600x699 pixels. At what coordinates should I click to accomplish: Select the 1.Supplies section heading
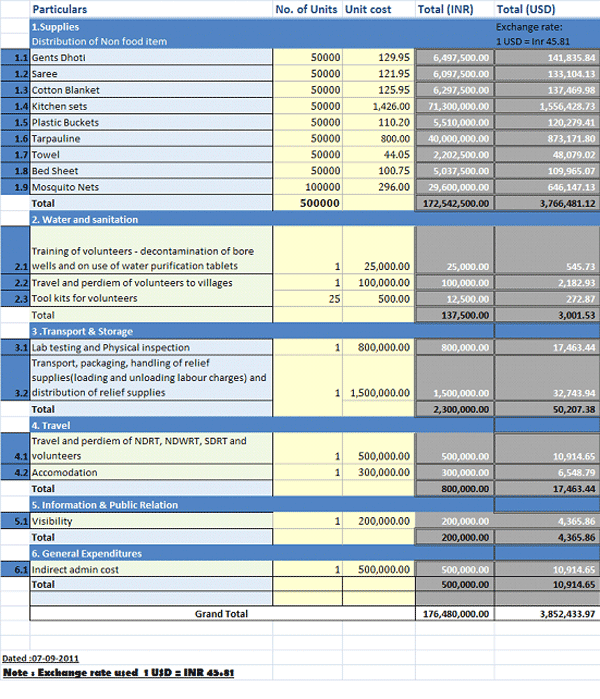pos(55,27)
